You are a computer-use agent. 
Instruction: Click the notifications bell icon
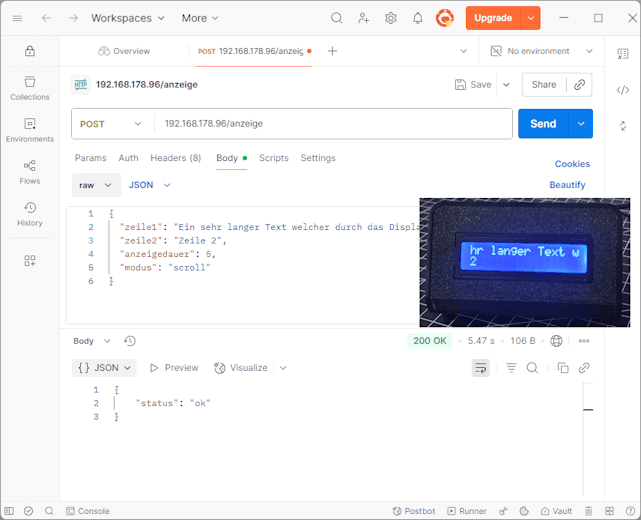click(x=418, y=18)
